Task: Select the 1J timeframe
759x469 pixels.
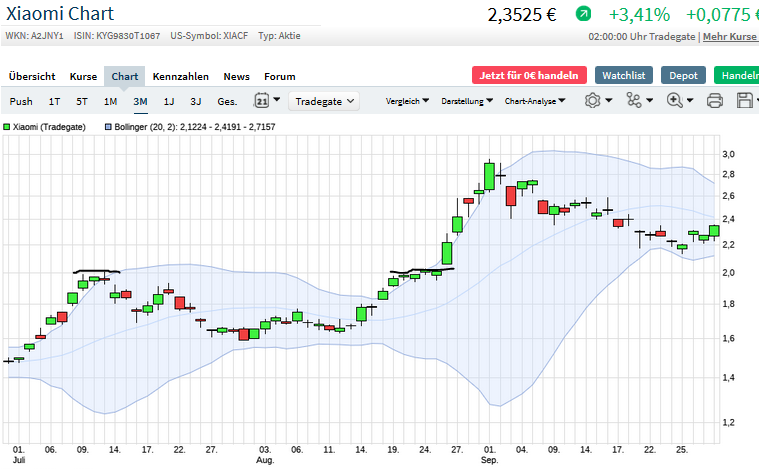Action: click(x=169, y=102)
